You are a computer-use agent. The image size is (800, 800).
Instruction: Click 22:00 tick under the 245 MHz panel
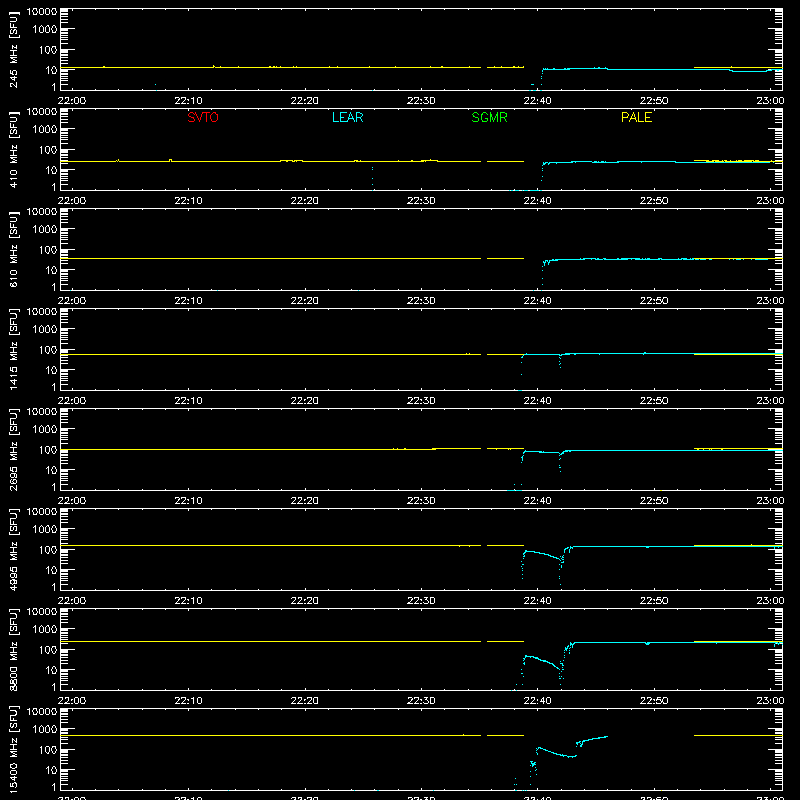[x=72, y=101]
